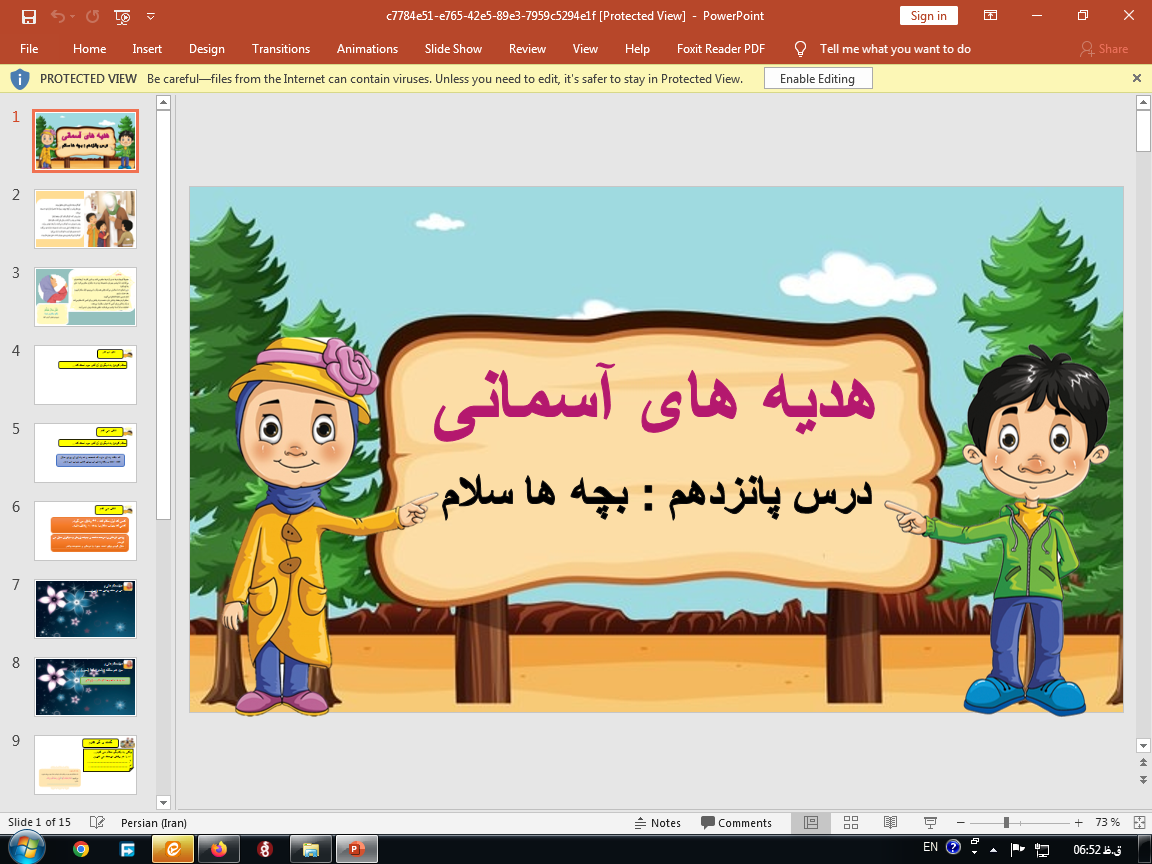Open Google Chrome from the taskbar
Viewport: 1152px width, 864px height.
81,849
